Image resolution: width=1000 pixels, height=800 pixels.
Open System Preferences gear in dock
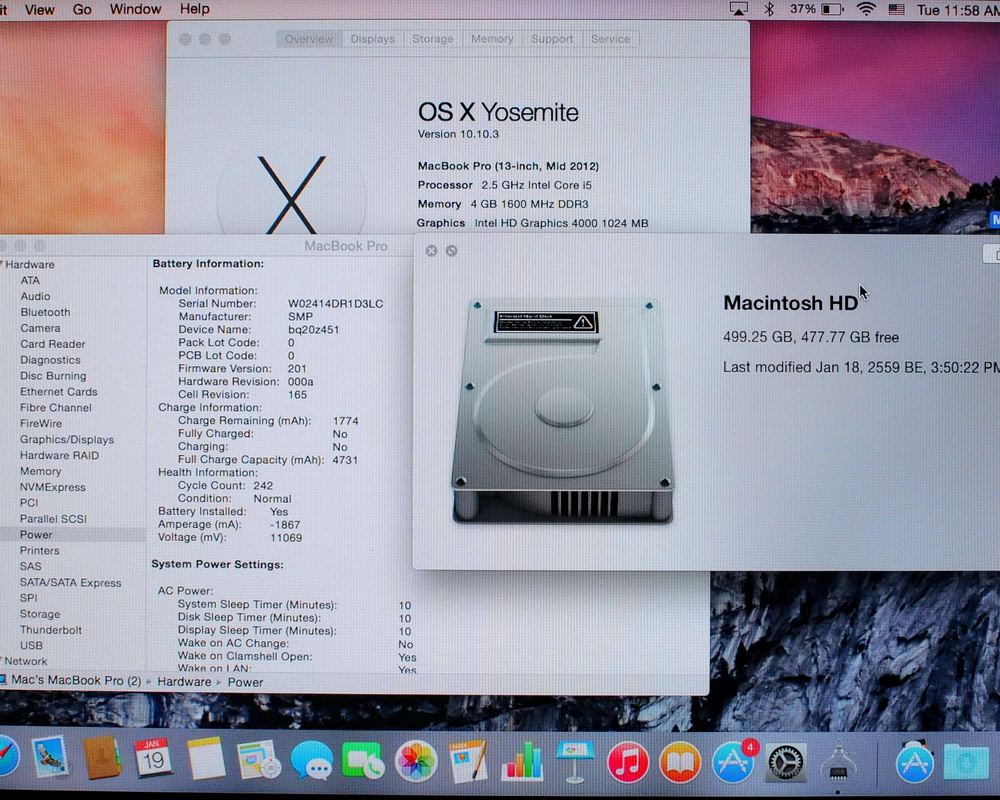(786, 762)
